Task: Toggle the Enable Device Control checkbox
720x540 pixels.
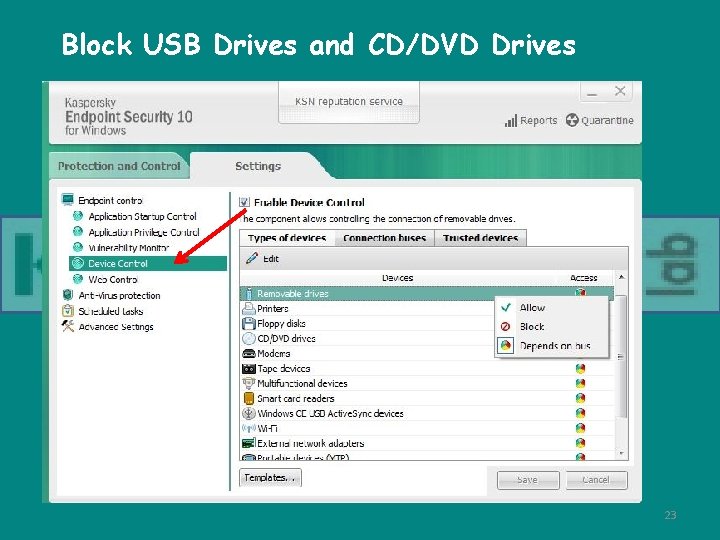Action: tap(244, 202)
